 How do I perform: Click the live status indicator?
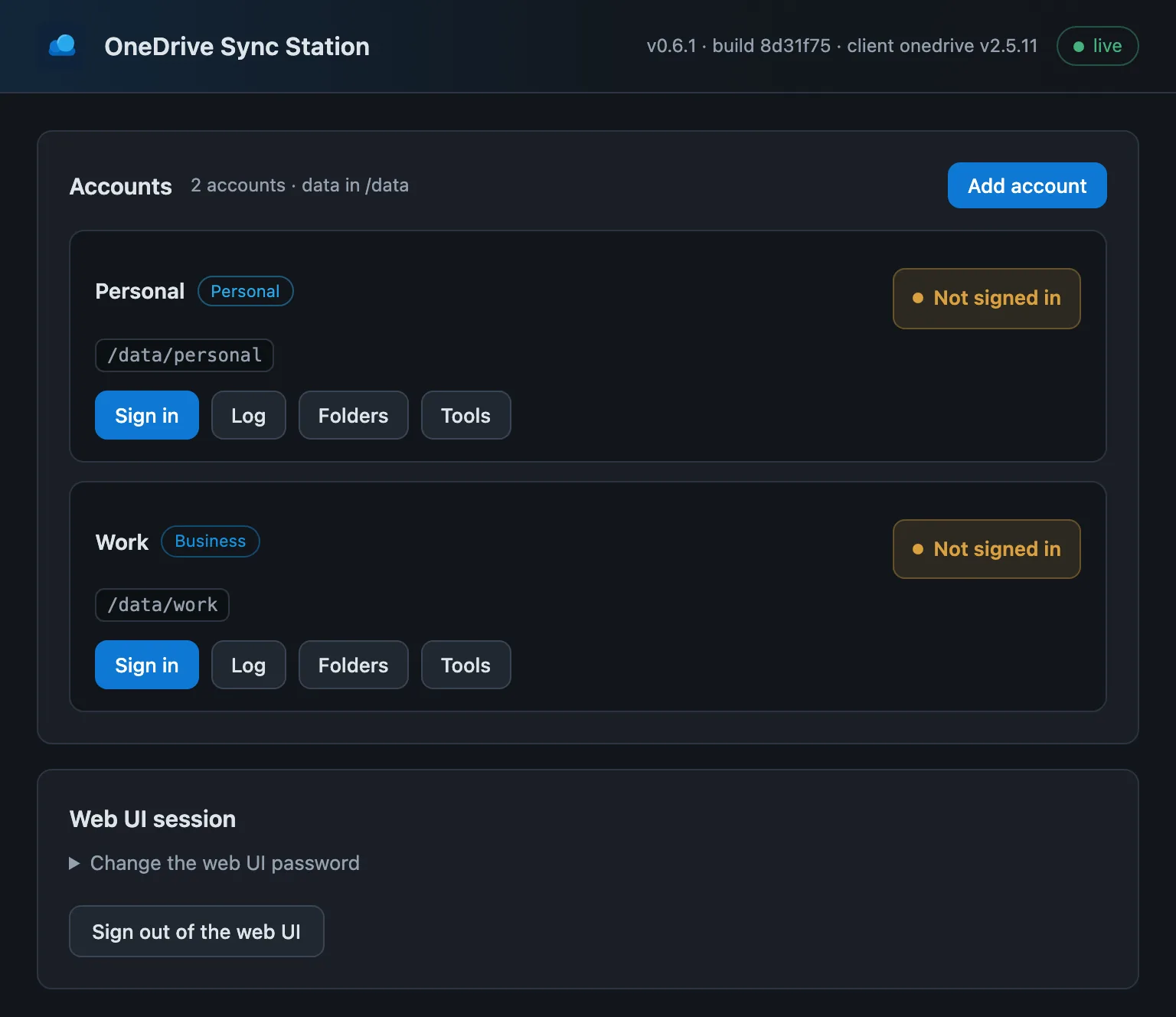coord(1097,46)
